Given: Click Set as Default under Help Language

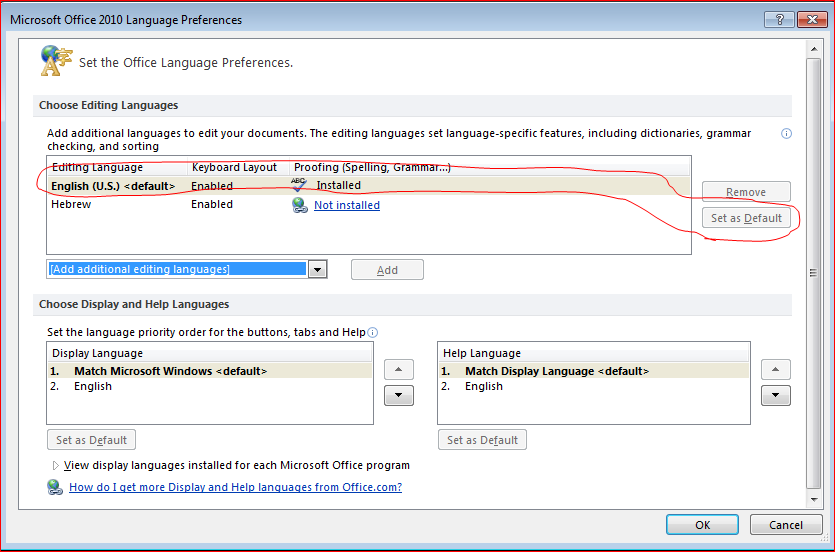Looking at the screenshot, I should click(482, 440).
